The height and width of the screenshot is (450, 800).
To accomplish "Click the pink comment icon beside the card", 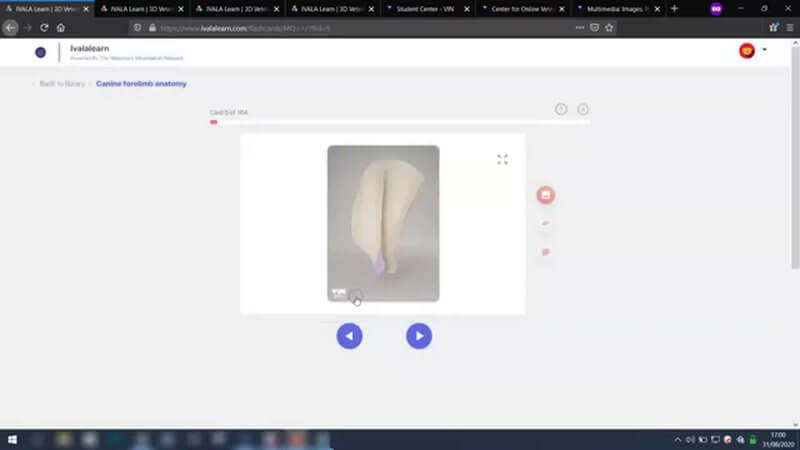I will point(545,252).
